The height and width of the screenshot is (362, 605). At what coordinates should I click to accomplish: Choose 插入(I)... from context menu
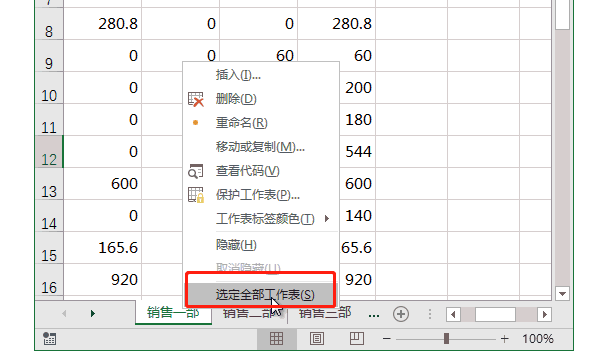click(x=238, y=75)
